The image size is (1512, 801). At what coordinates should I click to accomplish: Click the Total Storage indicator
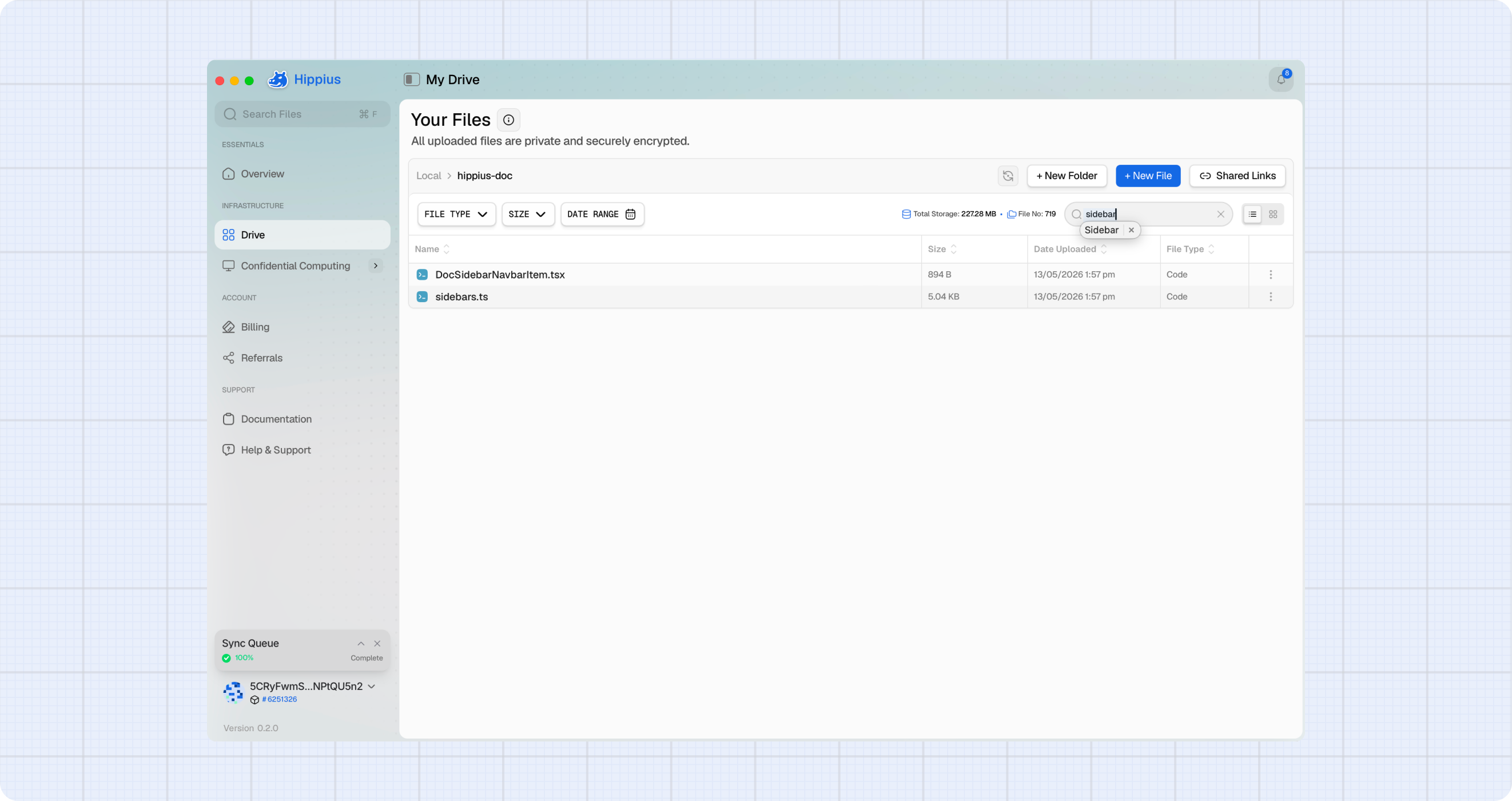(x=949, y=215)
